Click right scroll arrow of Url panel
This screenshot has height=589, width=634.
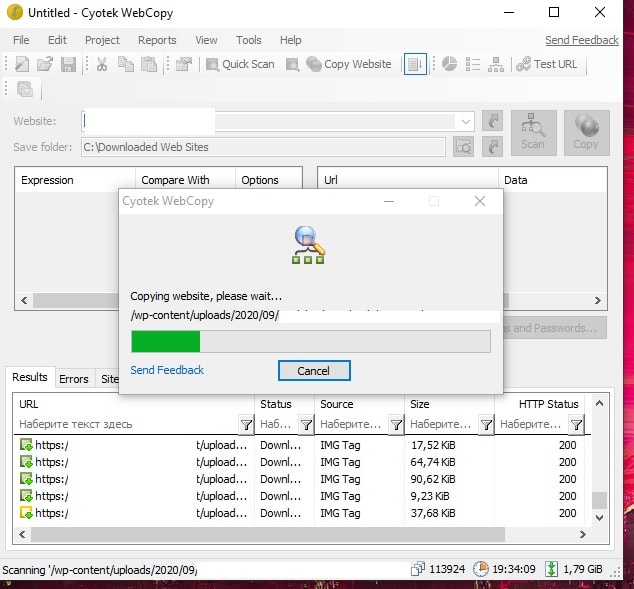tap(598, 300)
